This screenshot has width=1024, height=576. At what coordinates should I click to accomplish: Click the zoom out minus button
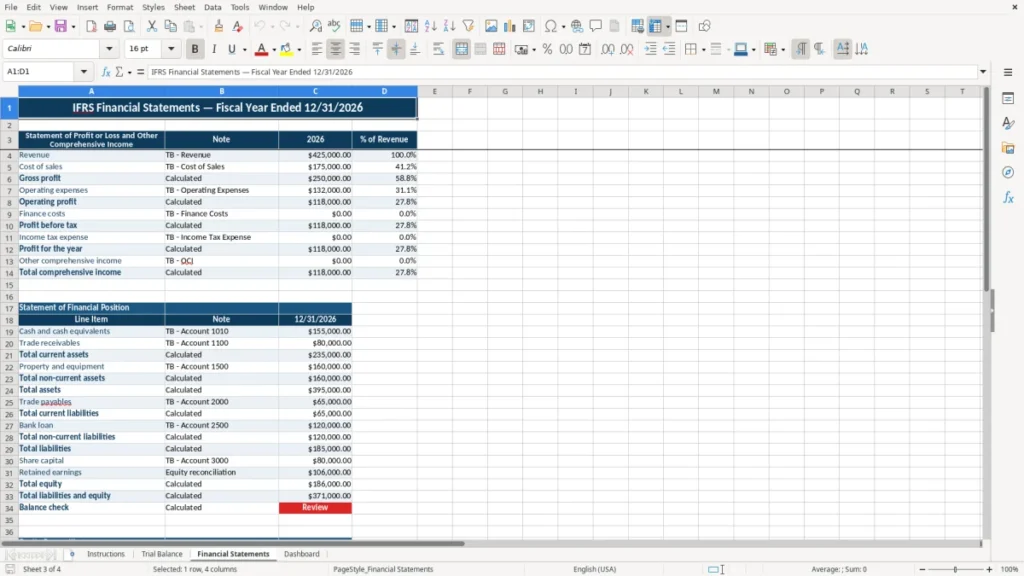click(922, 569)
